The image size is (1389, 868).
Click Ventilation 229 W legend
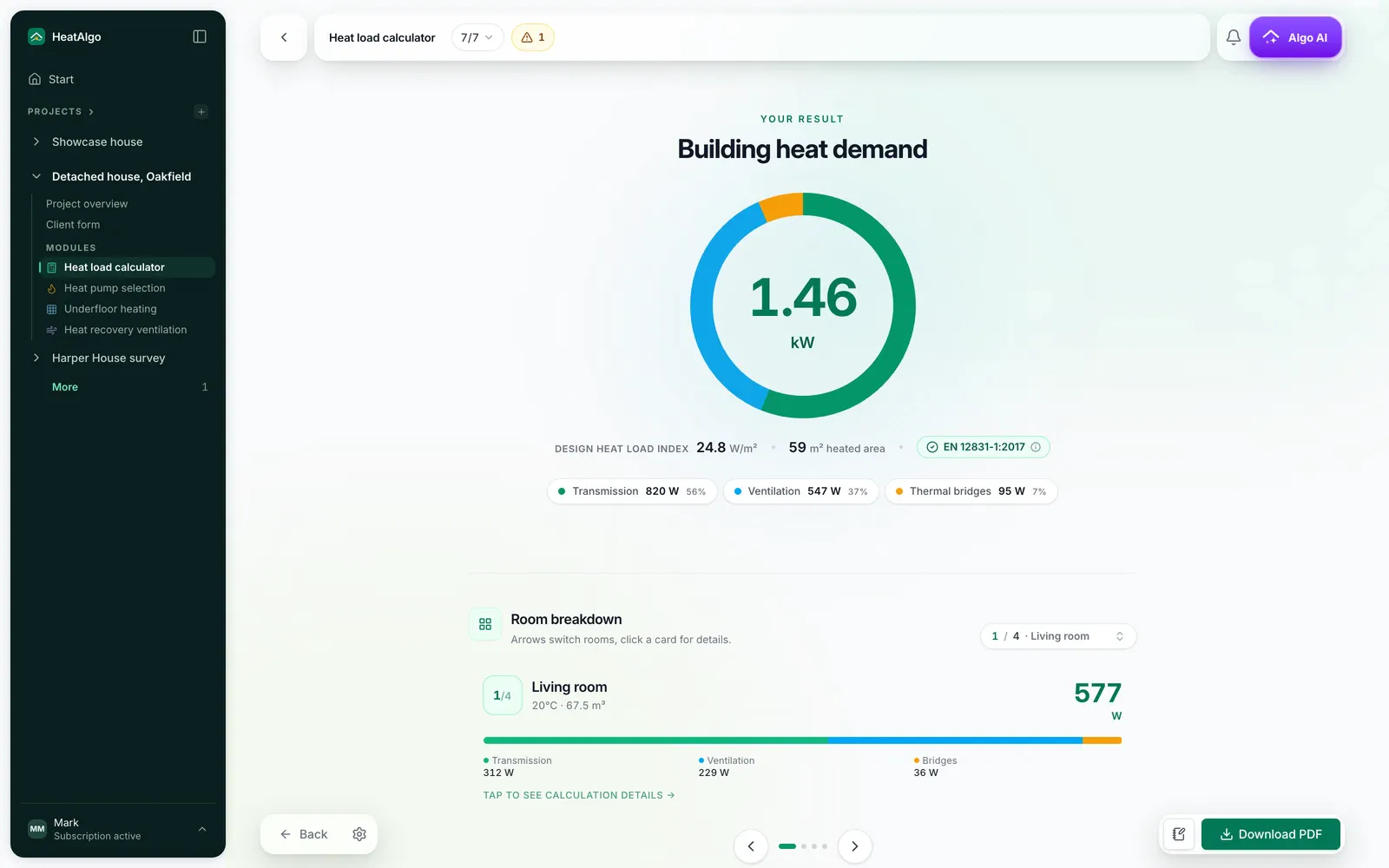tap(727, 766)
